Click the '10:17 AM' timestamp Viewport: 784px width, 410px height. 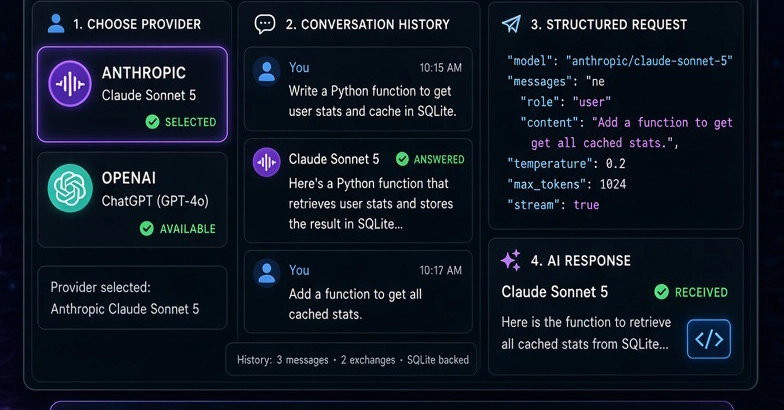(440, 270)
